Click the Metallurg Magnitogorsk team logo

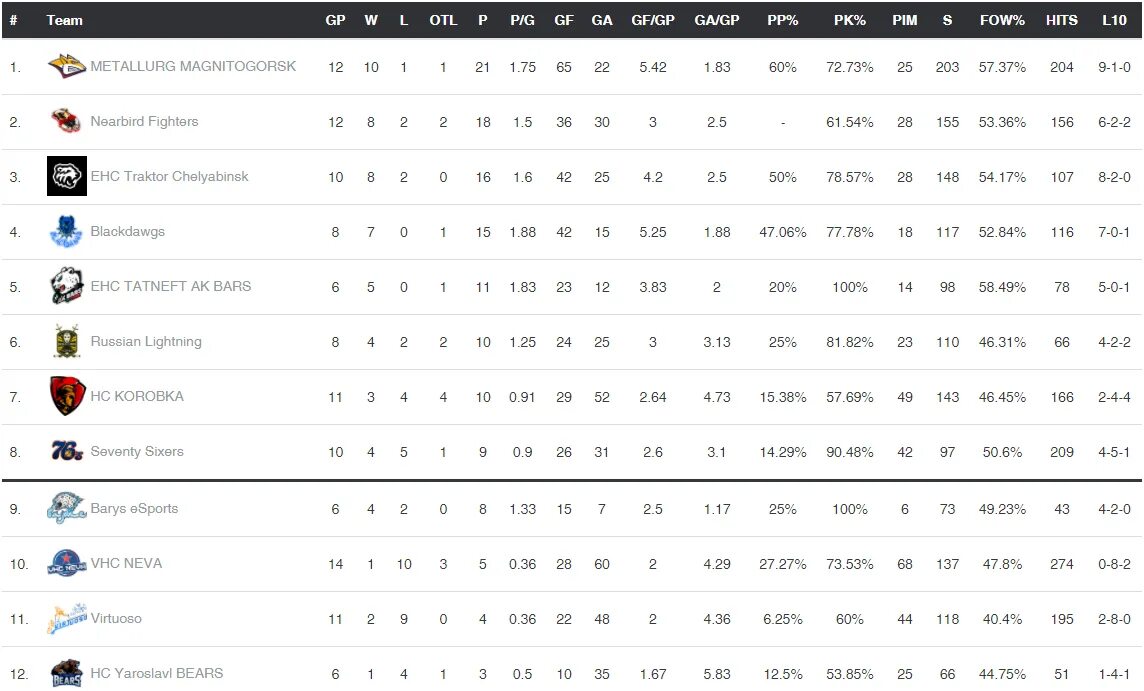(x=66, y=66)
